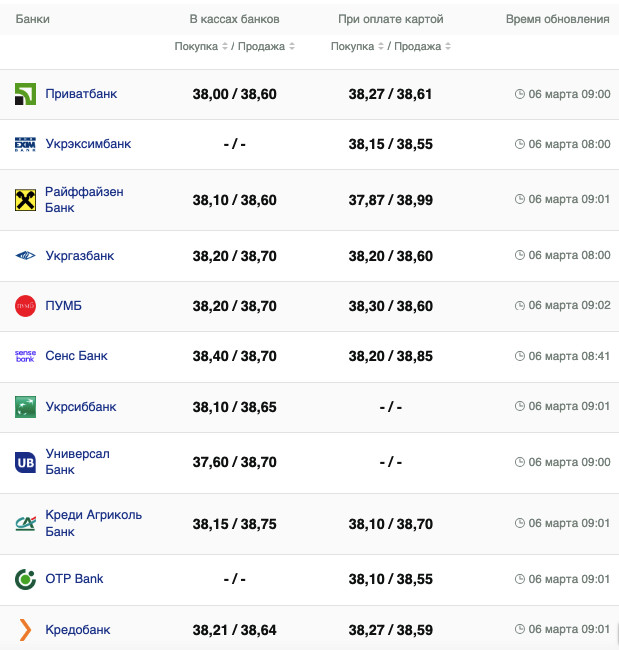This screenshot has height=650, width=619.
Task: Click the Укргазбанк logo icon
Action: (25, 256)
